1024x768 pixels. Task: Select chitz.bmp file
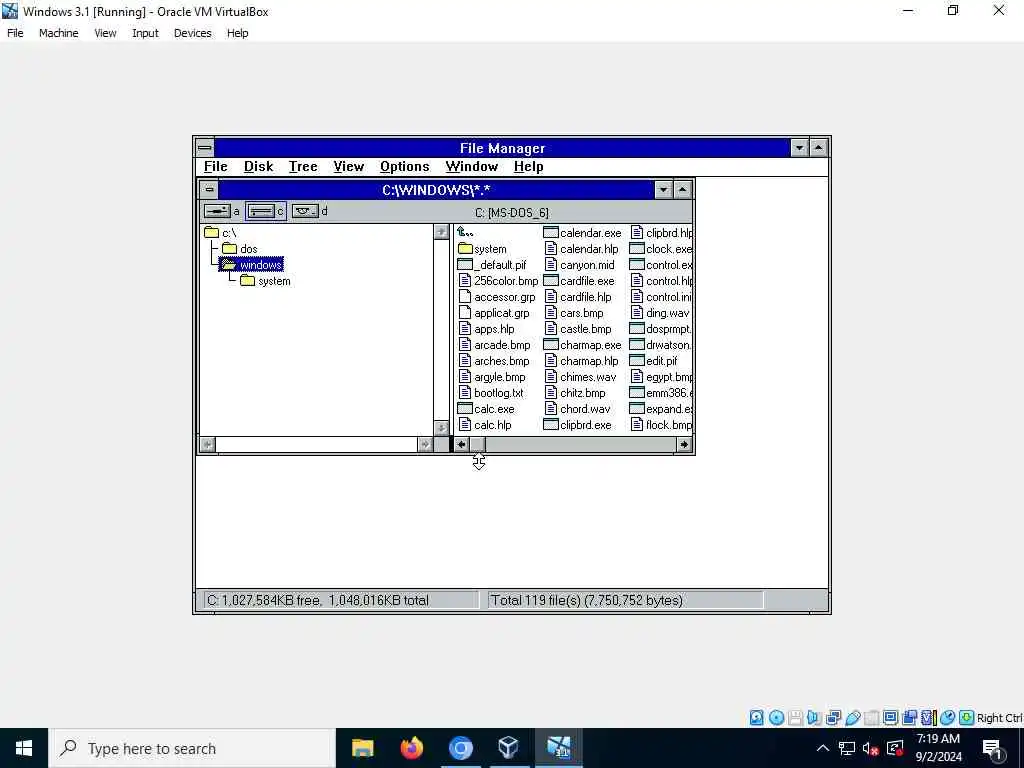point(575,393)
